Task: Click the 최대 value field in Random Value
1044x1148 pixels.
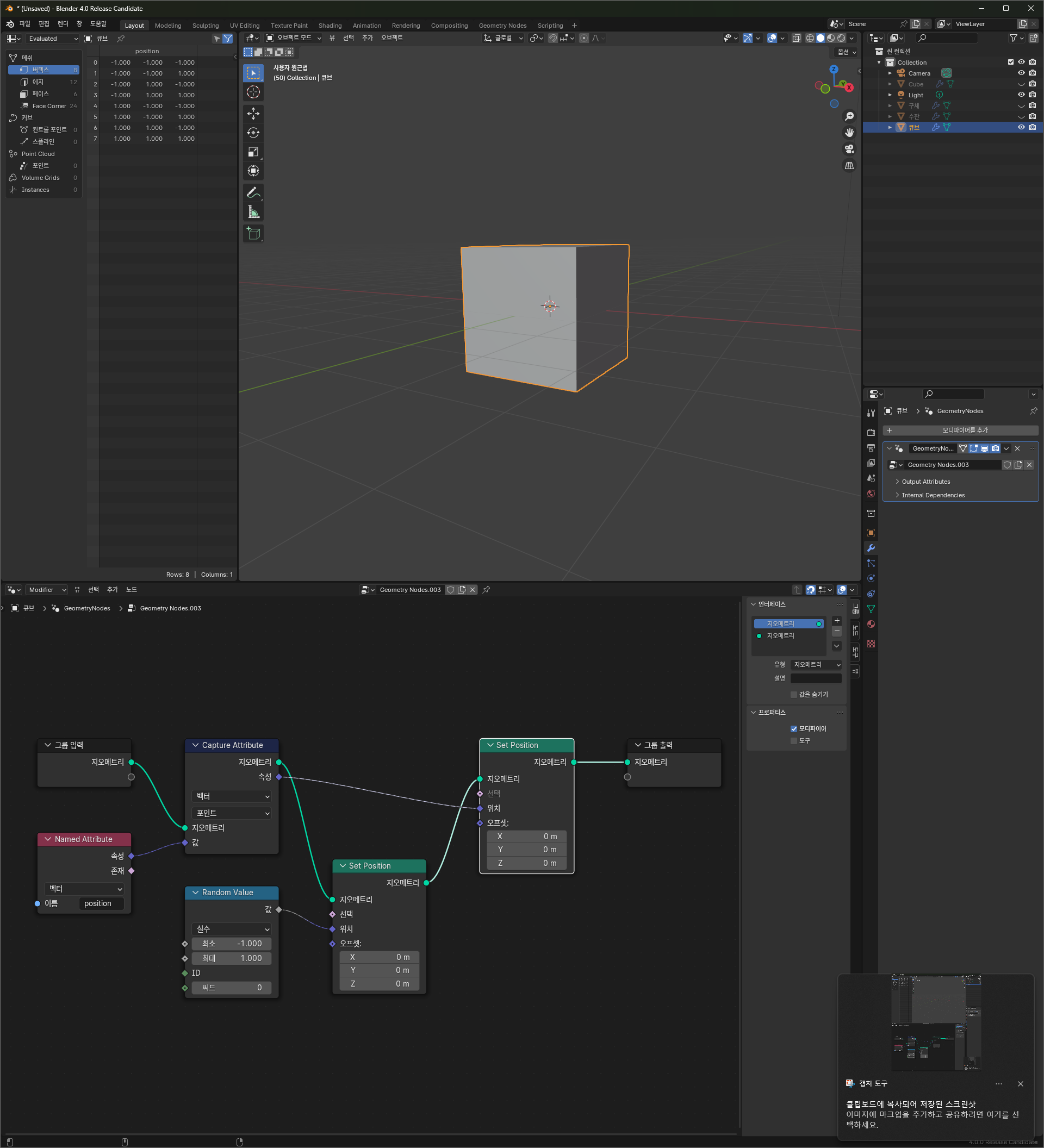Action: (231, 958)
